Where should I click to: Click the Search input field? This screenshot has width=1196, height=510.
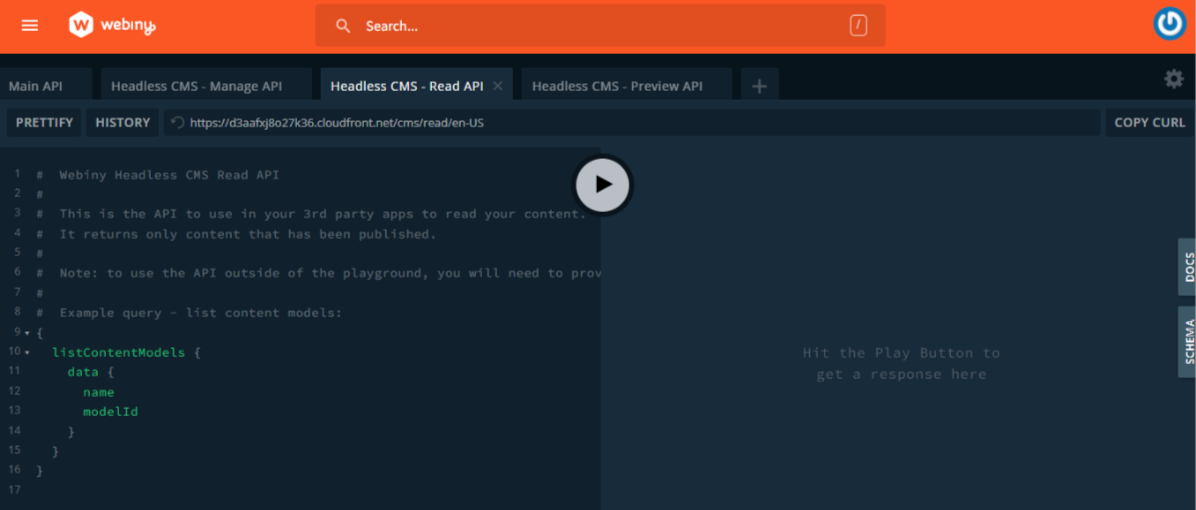pyautogui.click(x=600, y=26)
